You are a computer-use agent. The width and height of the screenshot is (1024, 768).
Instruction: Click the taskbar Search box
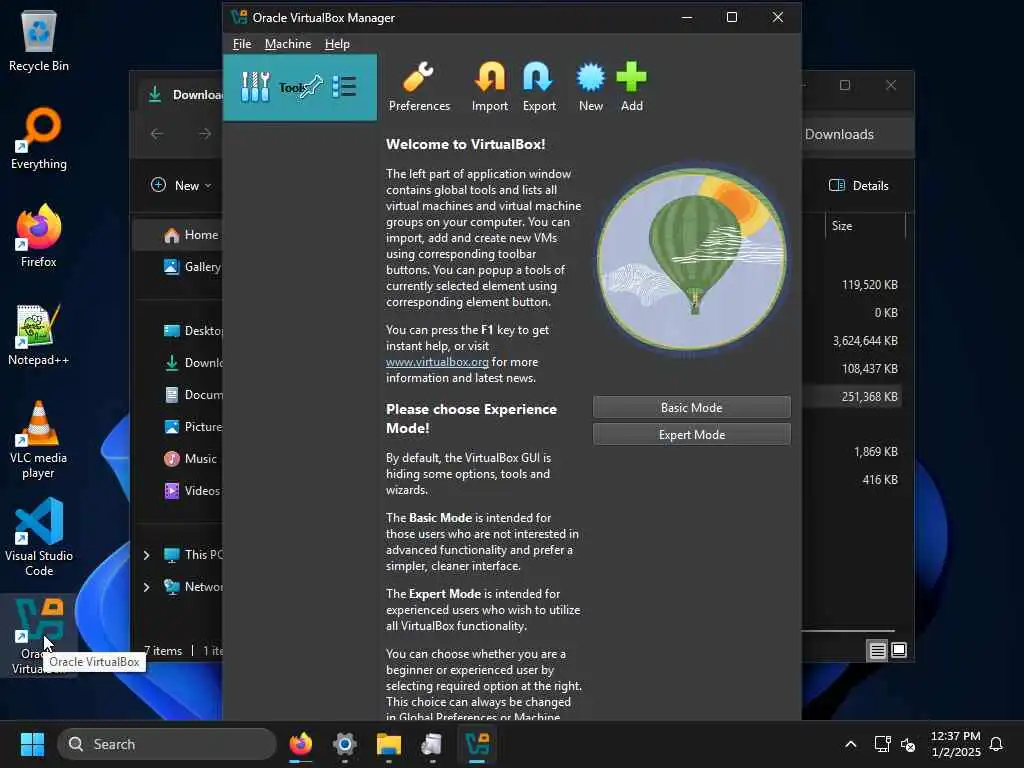167,744
